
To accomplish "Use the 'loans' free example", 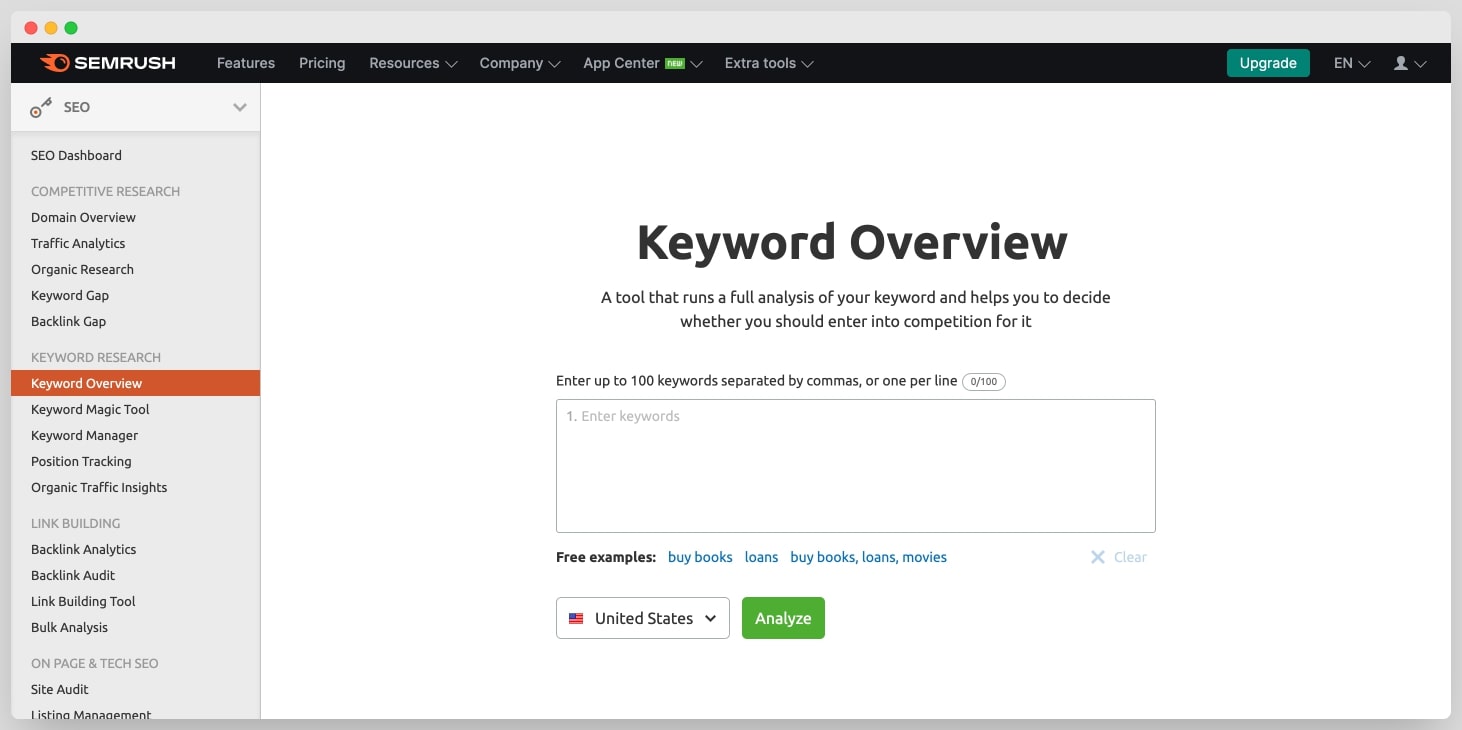I will tap(761, 557).
